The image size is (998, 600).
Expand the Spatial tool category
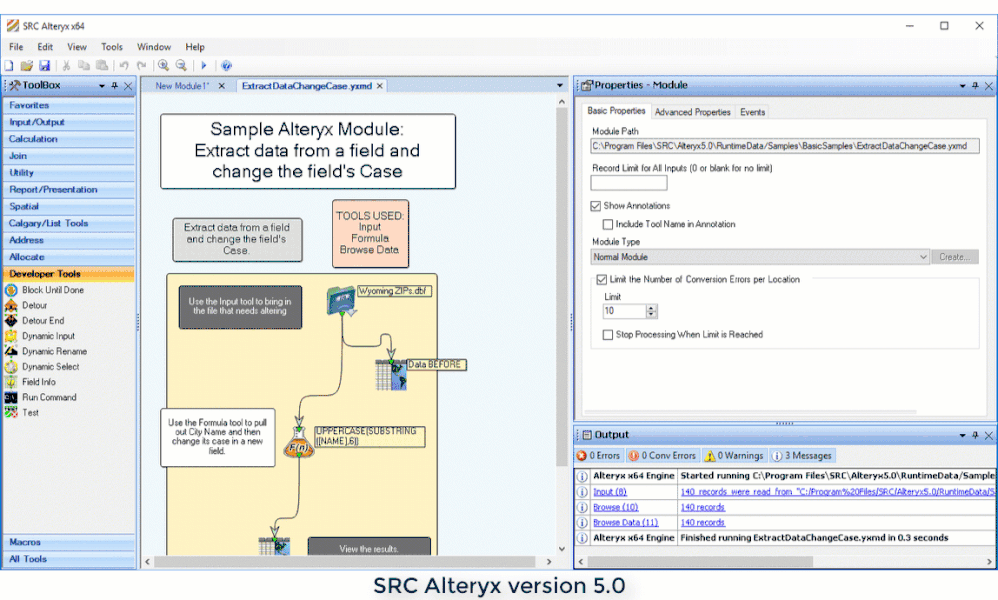(x=69, y=206)
